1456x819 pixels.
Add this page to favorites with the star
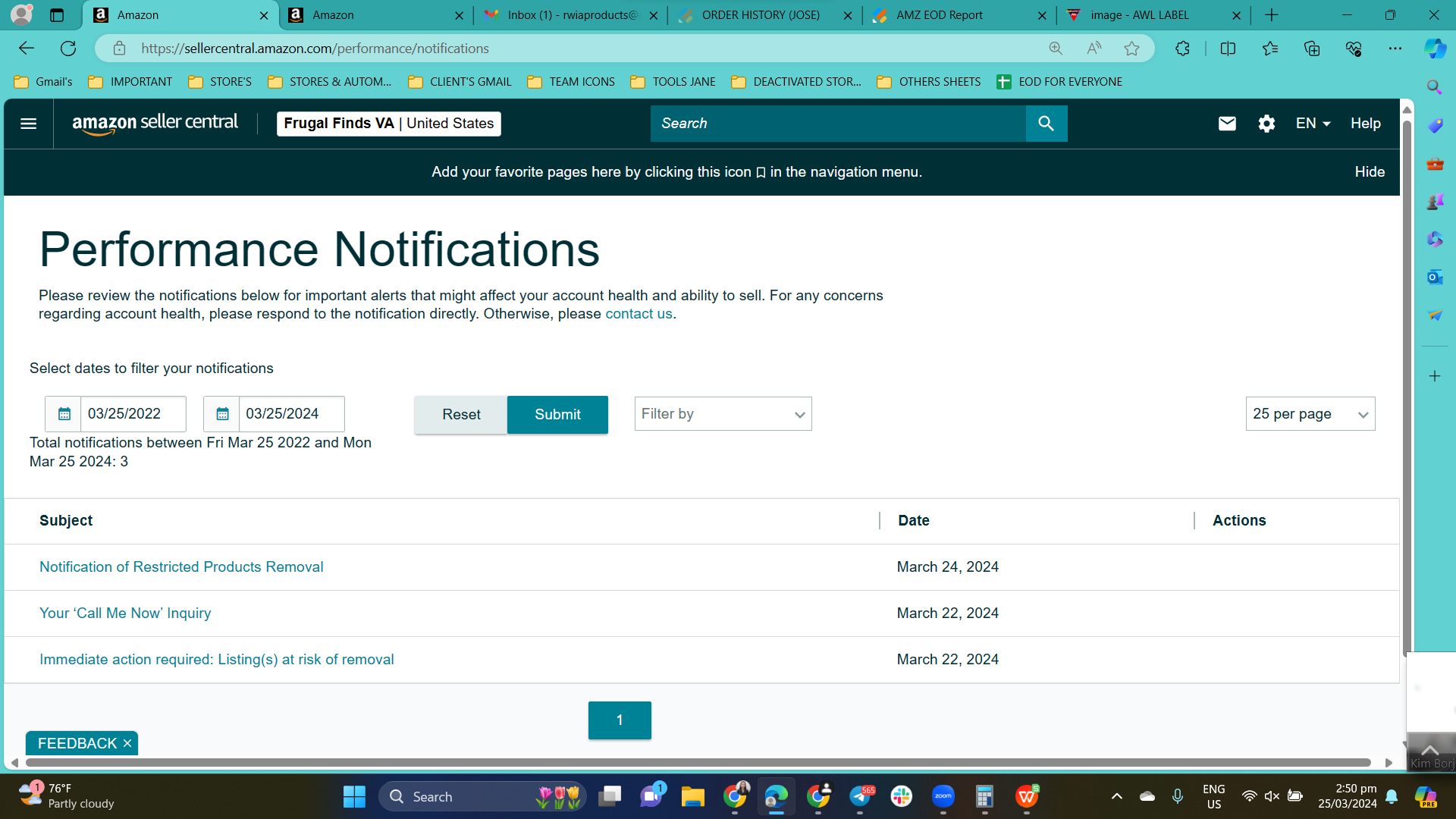1132,49
